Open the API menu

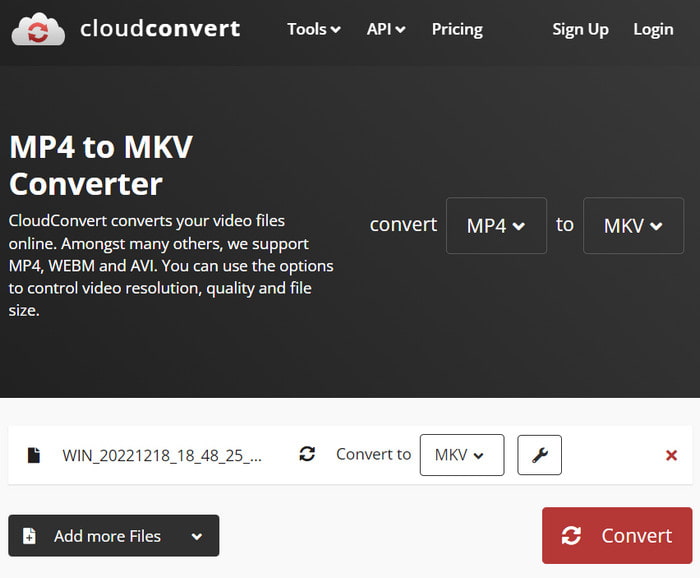point(386,29)
